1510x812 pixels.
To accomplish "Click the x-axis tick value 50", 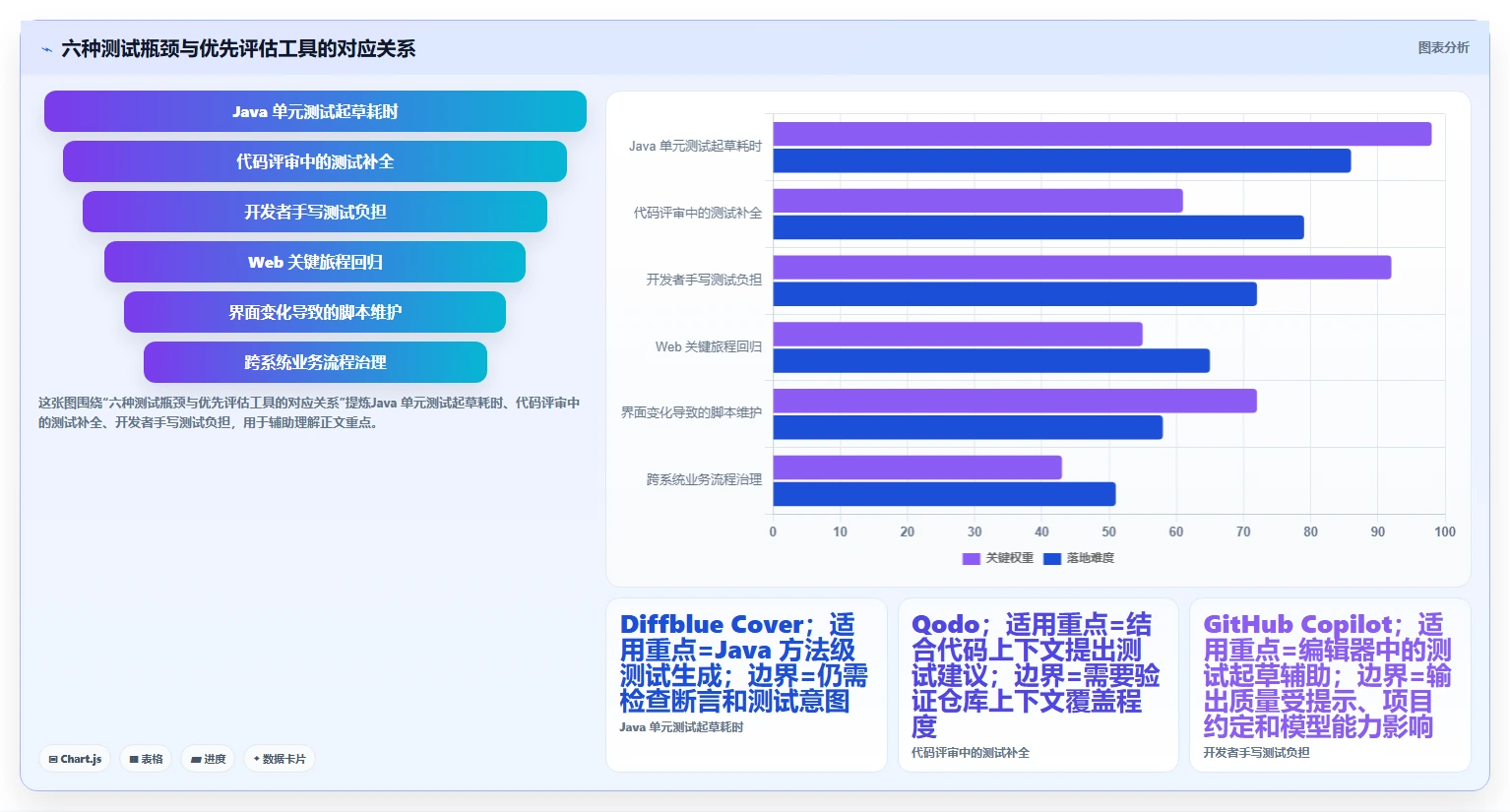I will (1108, 531).
